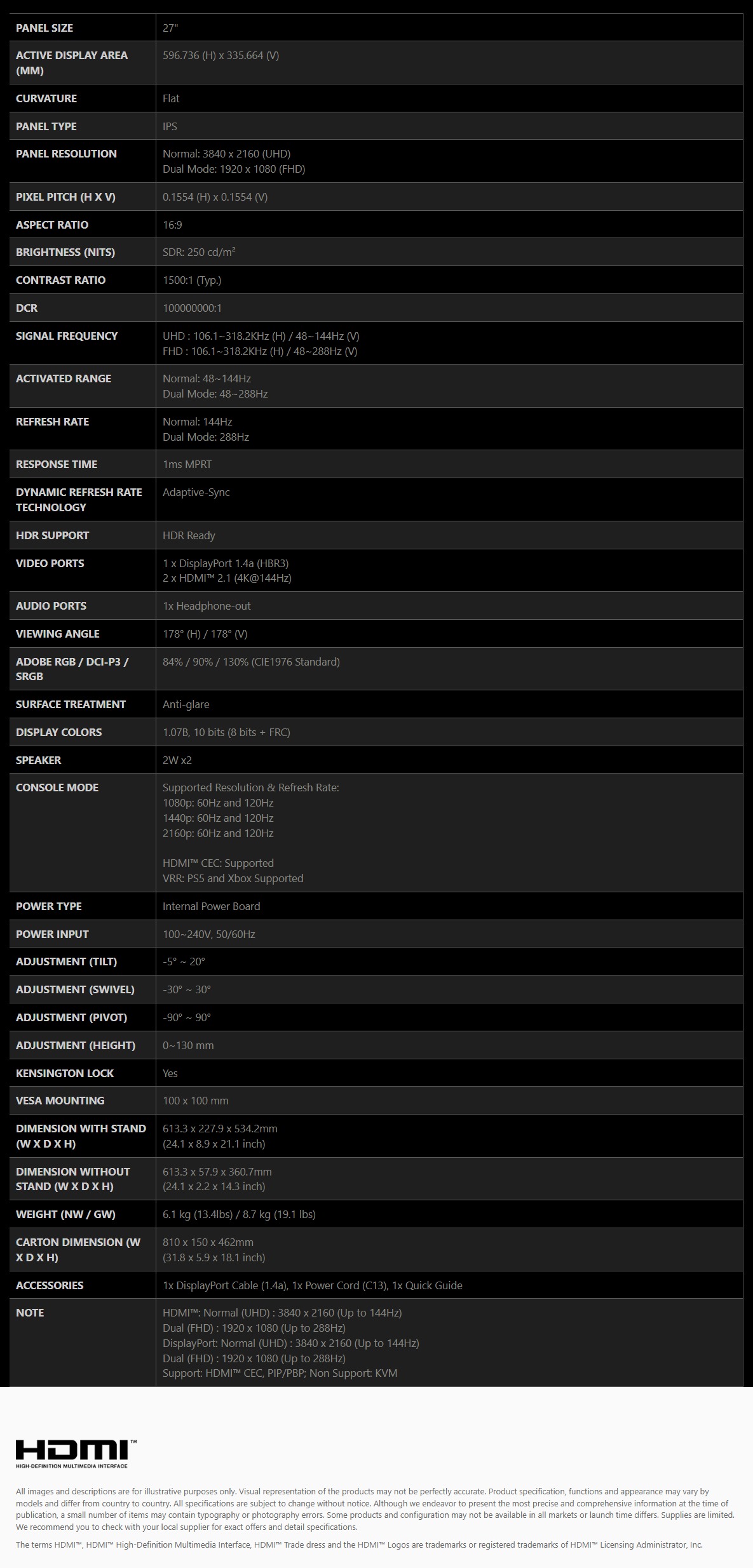Click the RESPONSE TIME 1ms MPRT value
Viewport: 753px width, 1568px height.
[187, 464]
